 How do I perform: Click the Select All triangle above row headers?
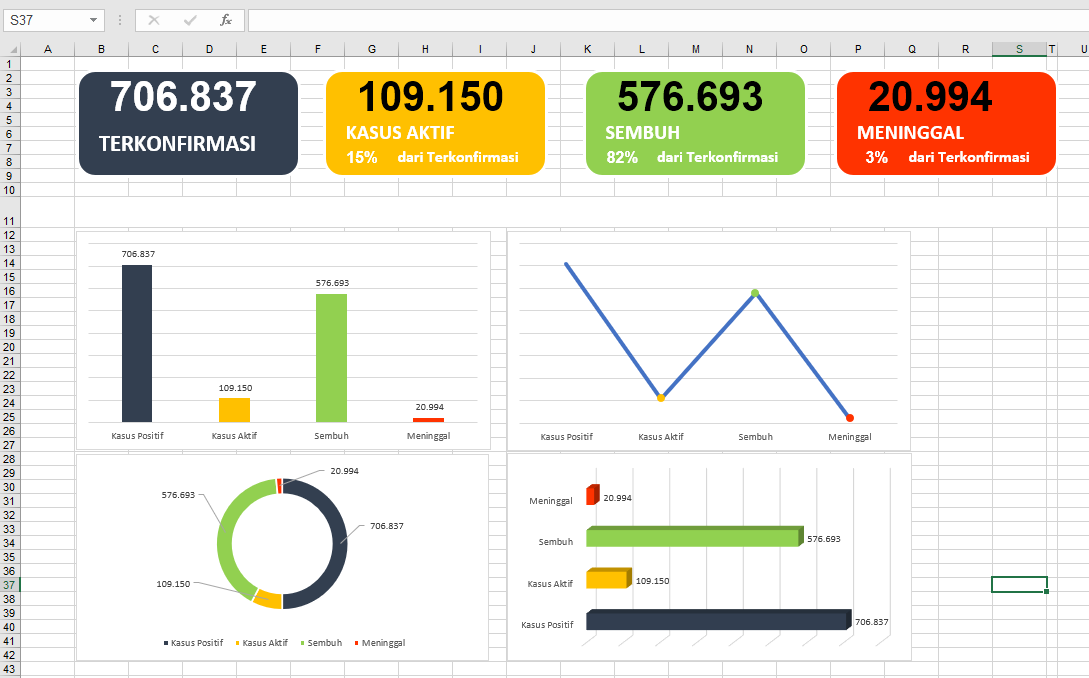point(12,47)
